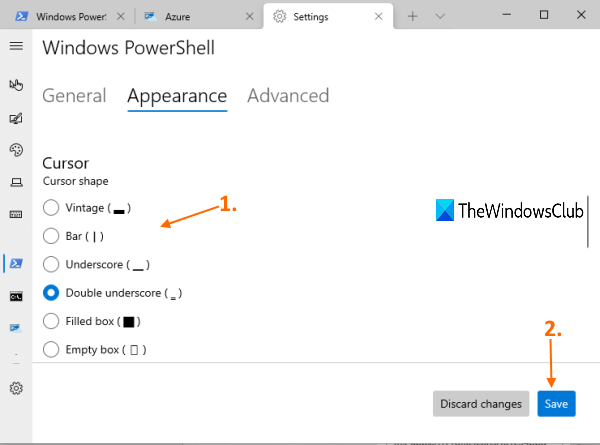This screenshot has width=600, height=445.
Task: Open the hamburger navigation menu
Action: (x=16, y=46)
